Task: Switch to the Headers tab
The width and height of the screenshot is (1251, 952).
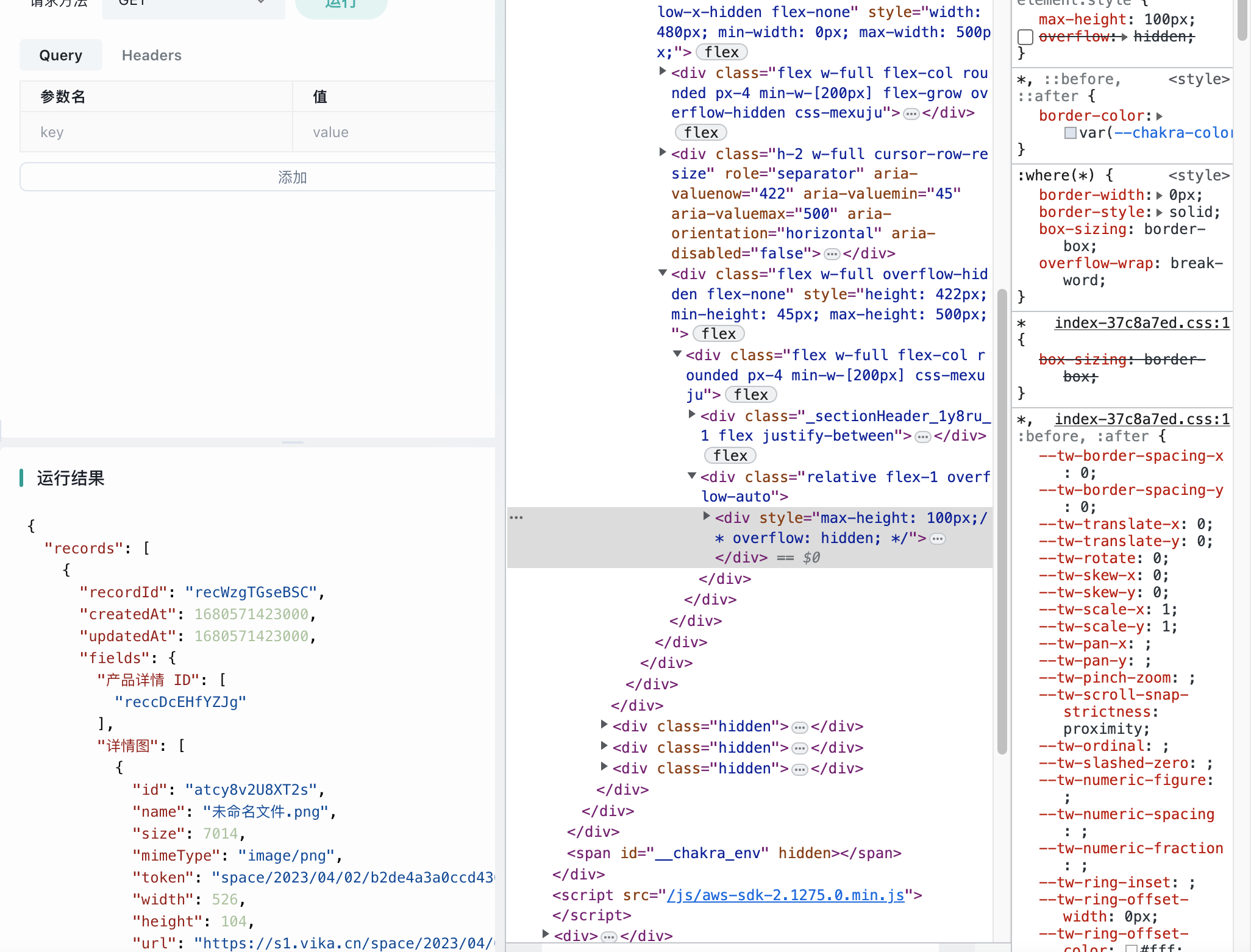Action: tap(151, 55)
